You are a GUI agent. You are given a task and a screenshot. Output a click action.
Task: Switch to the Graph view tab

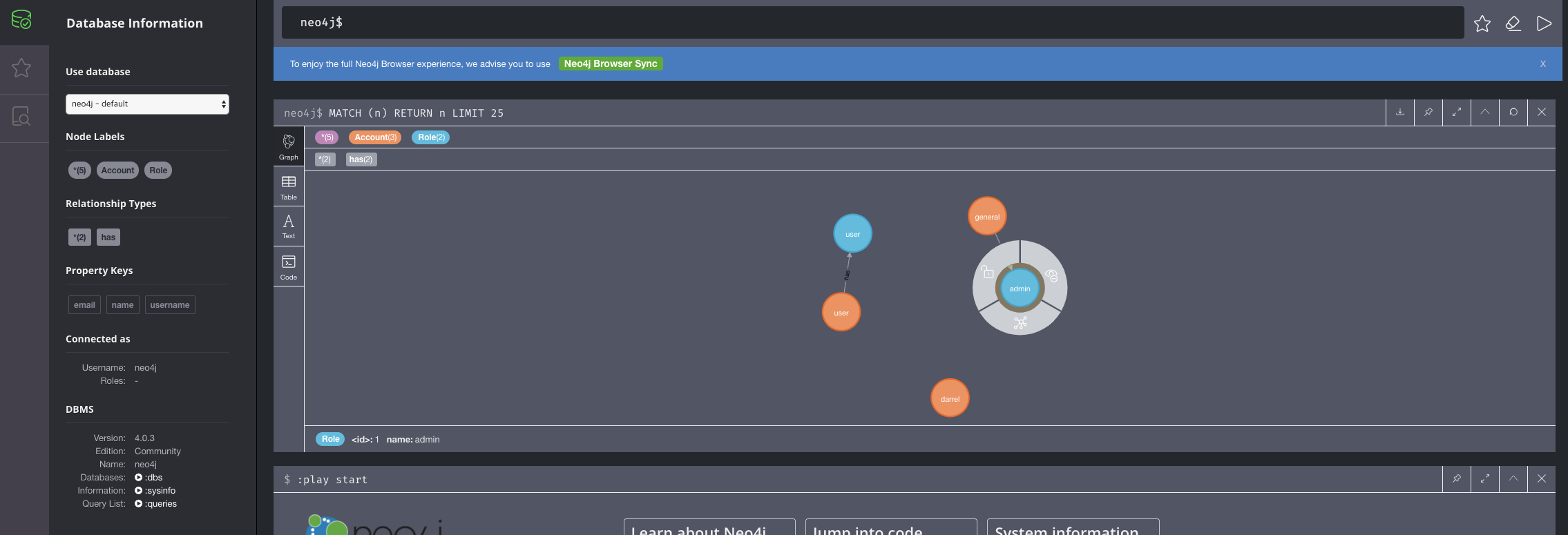(289, 146)
